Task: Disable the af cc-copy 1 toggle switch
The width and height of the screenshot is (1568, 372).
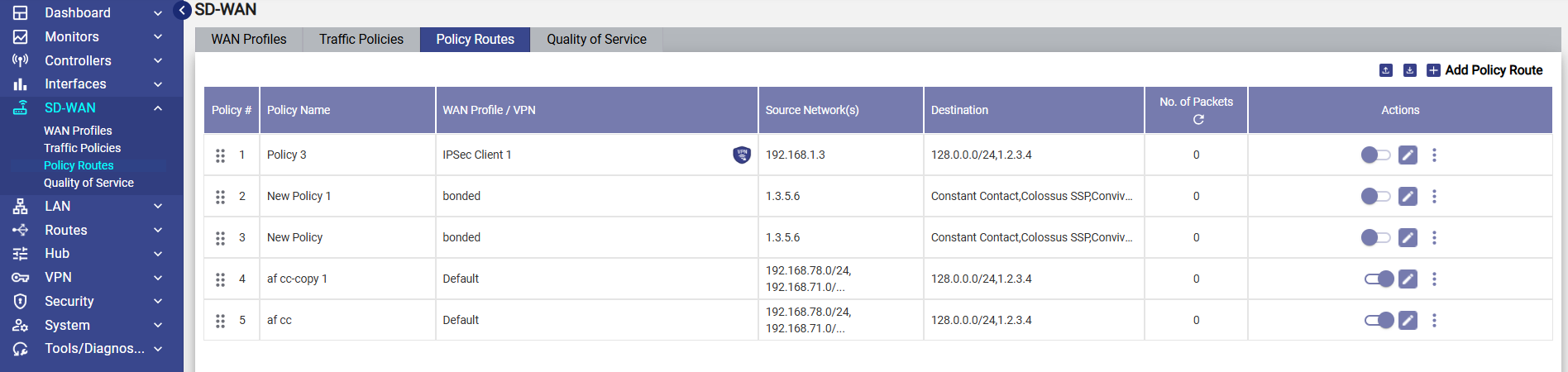Action: click(x=1379, y=279)
